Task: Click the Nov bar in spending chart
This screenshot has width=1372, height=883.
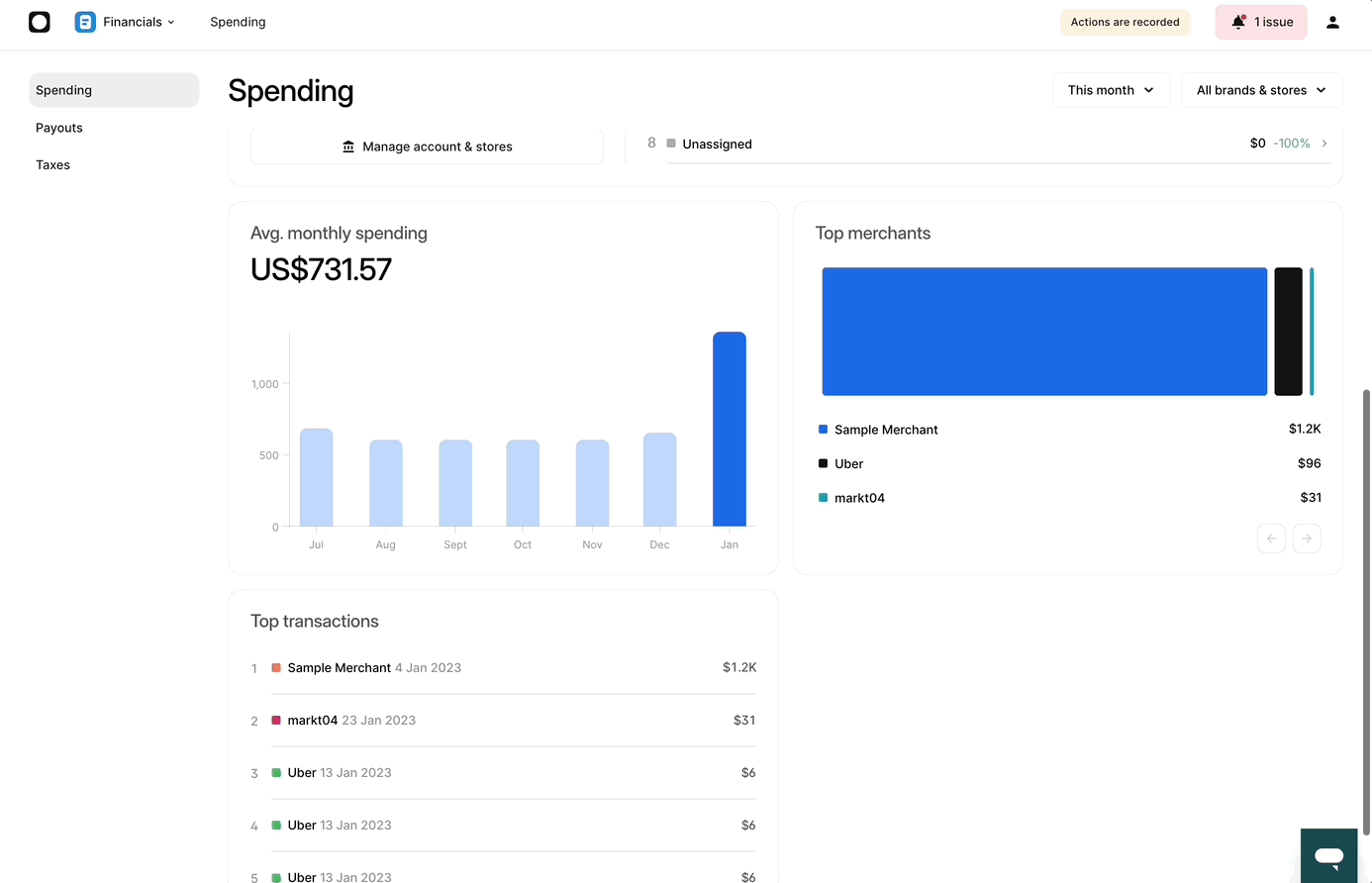Action: 593,483
